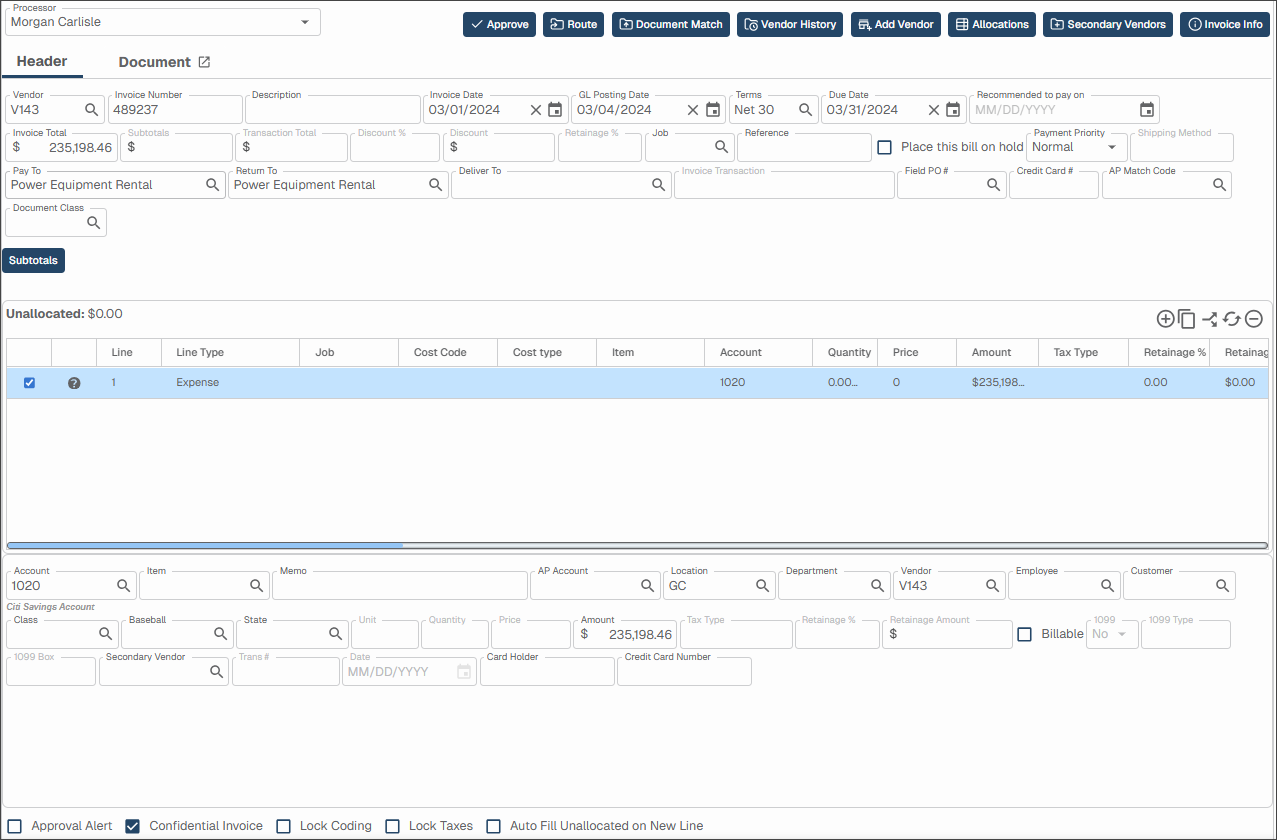Click the Add Vendor button
The height and width of the screenshot is (840, 1277).
pos(896,24)
